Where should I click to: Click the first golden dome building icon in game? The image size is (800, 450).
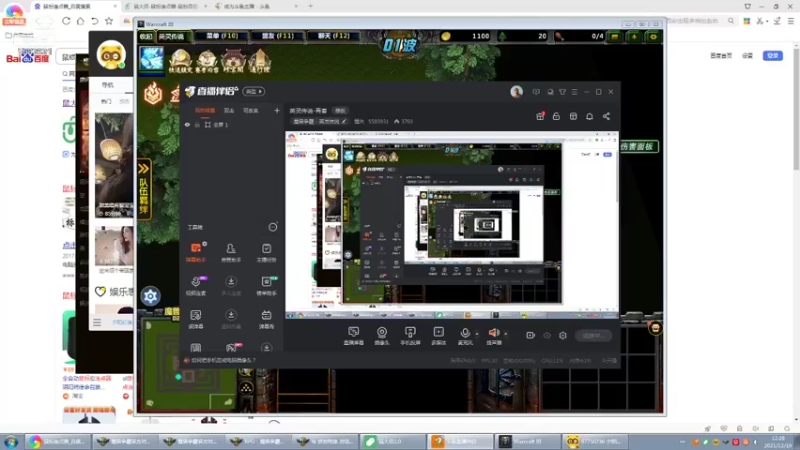(181, 61)
